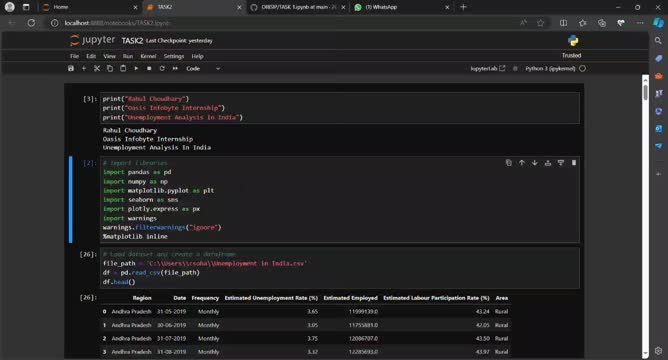The height and width of the screenshot is (360, 668).
Task: Click the Trusted notebook label
Action: [x=571, y=55]
